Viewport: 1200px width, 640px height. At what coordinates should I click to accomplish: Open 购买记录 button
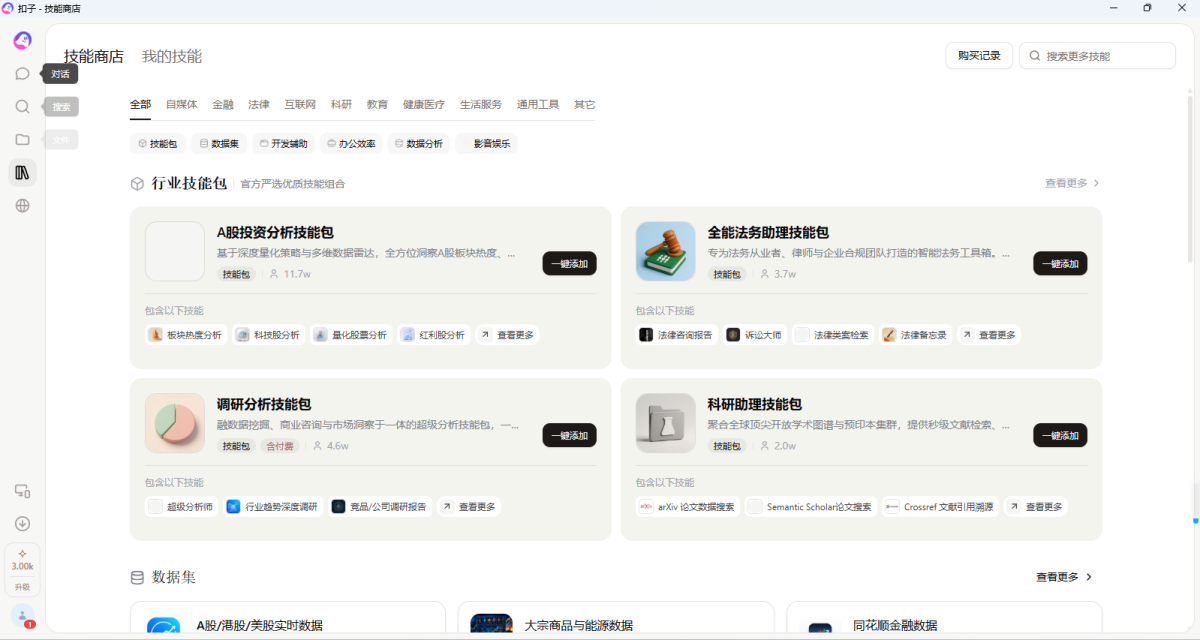tap(979, 55)
